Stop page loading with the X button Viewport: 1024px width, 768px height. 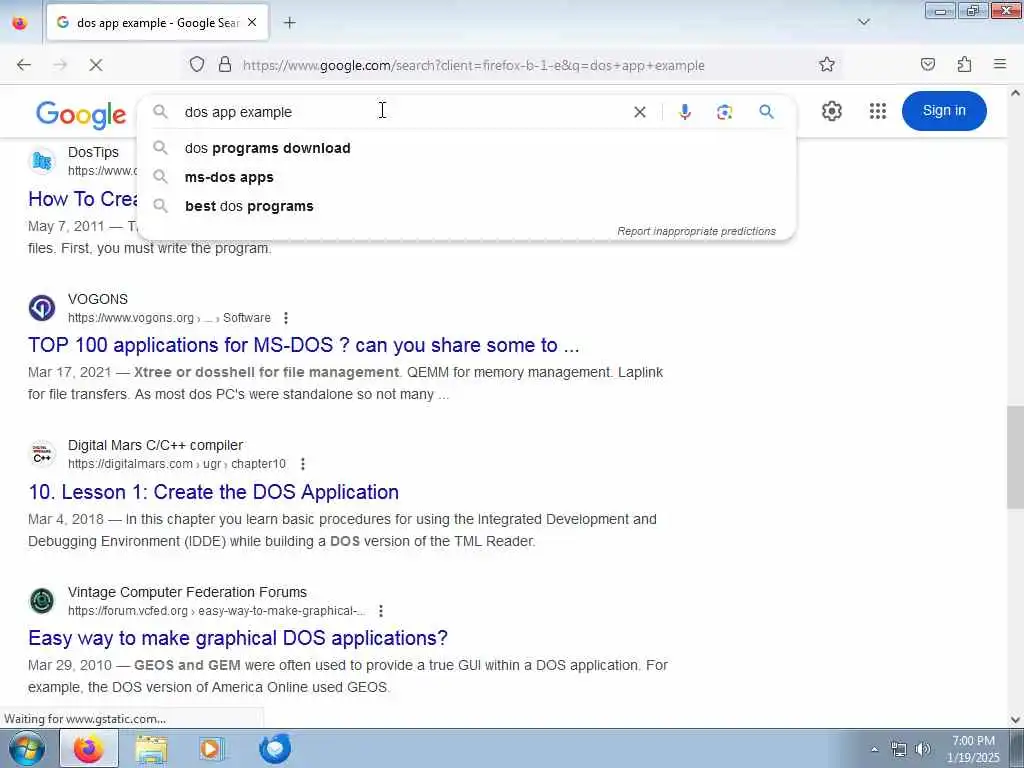(x=96, y=65)
